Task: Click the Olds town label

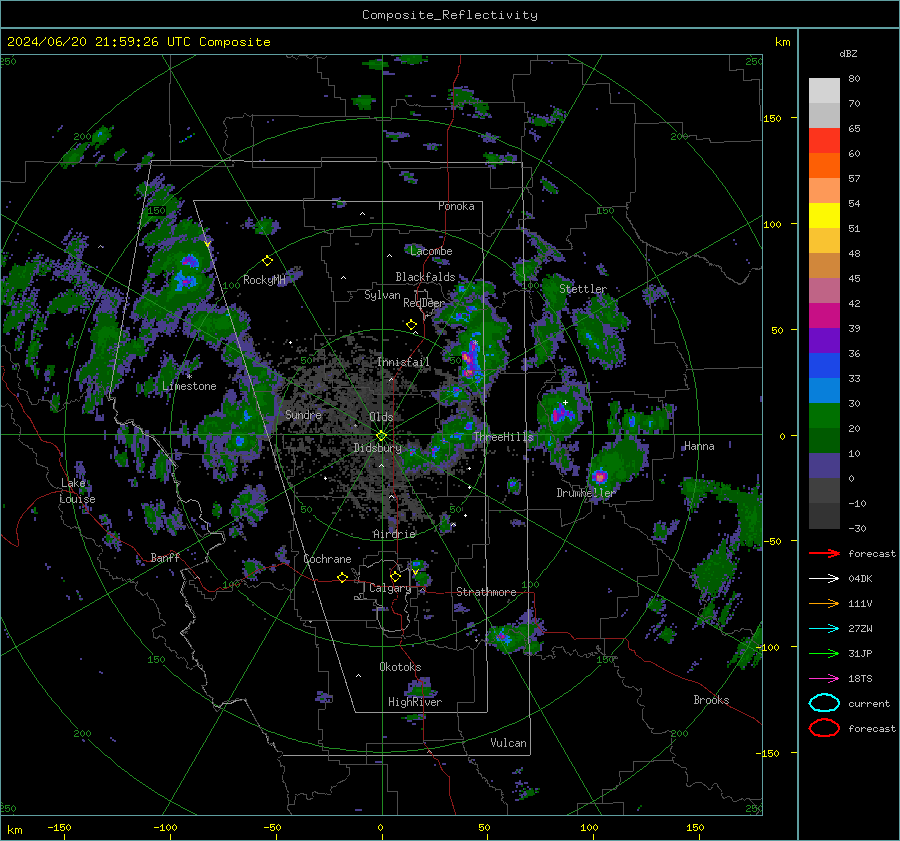Action: [x=381, y=417]
